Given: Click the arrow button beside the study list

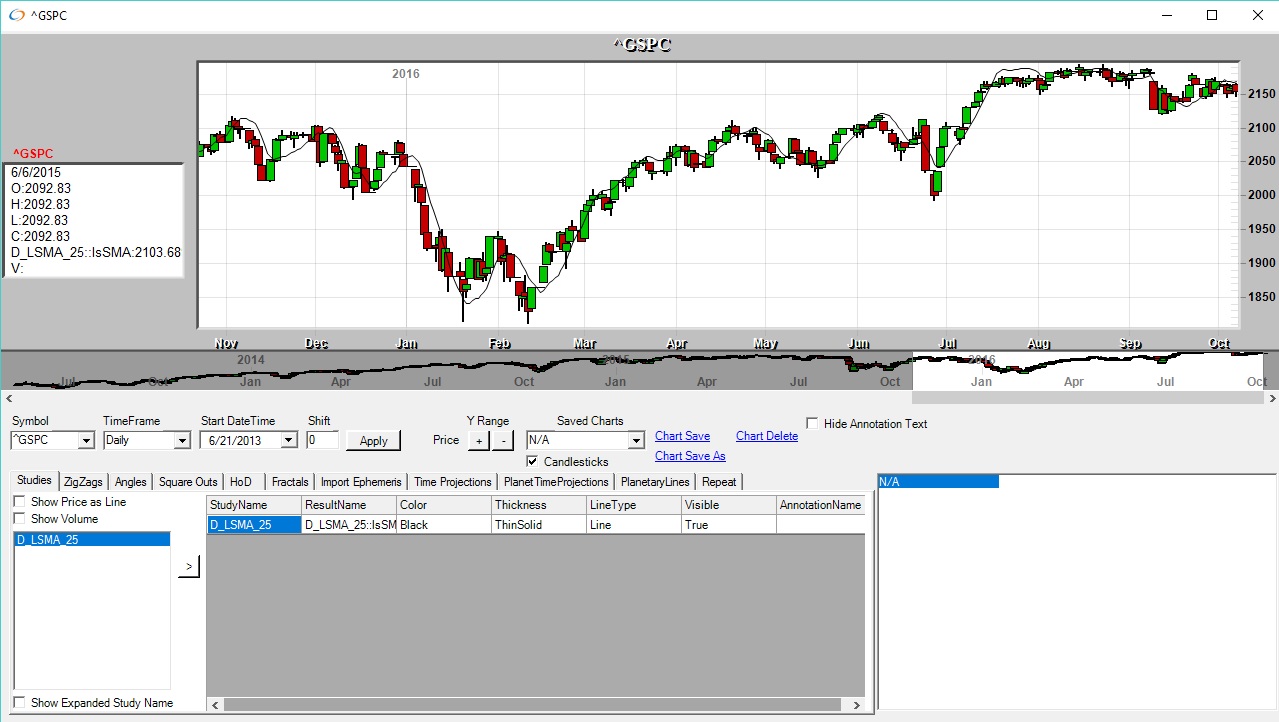Looking at the screenshot, I should pos(190,567).
